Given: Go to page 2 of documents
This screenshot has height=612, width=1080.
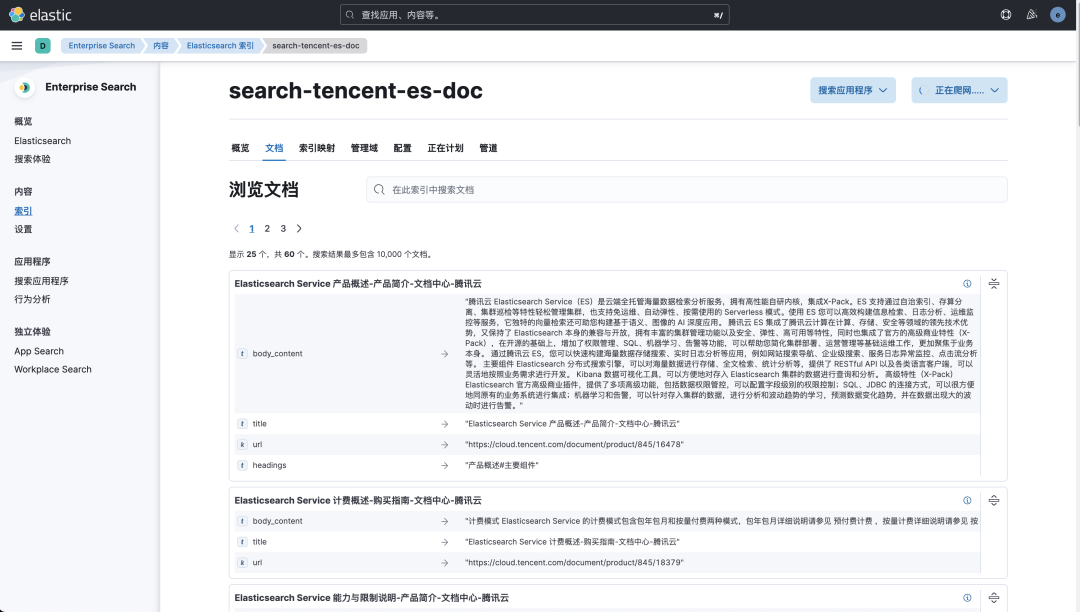Looking at the screenshot, I should pos(267,229).
